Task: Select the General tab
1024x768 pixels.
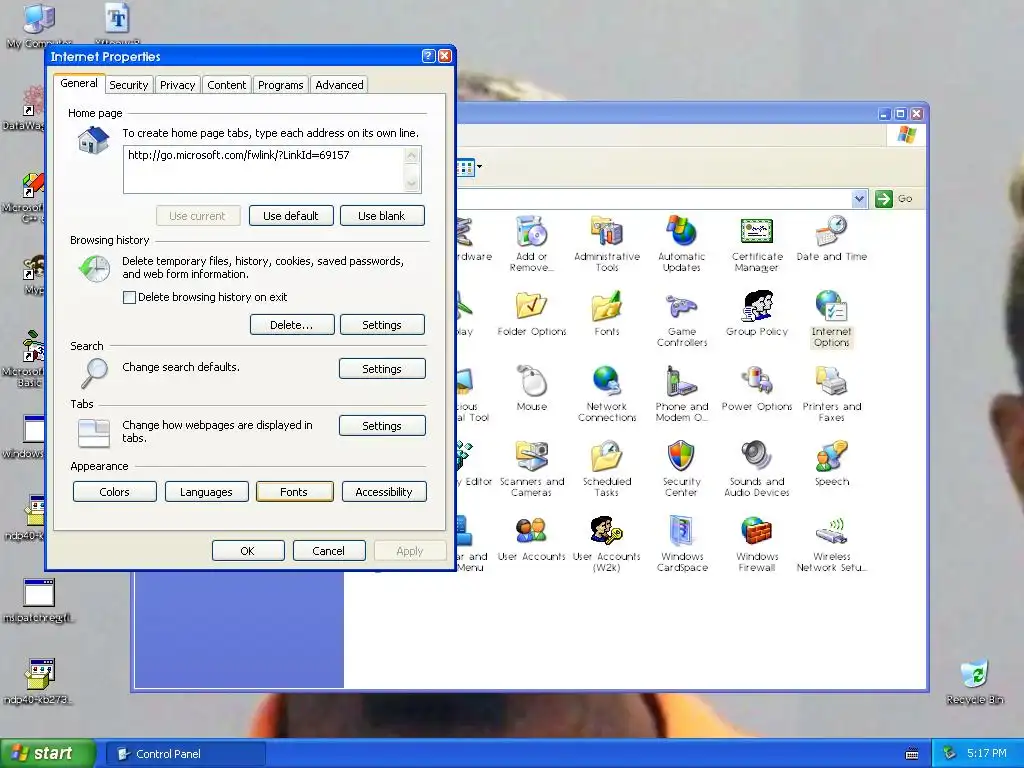Action: click(79, 83)
